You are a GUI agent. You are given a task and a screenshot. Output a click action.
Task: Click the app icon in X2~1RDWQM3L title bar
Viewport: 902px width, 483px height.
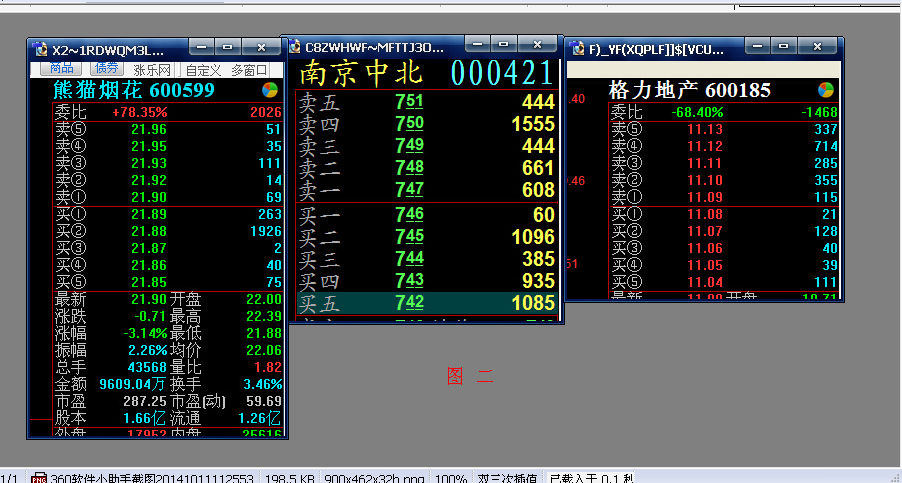tap(41, 49)
